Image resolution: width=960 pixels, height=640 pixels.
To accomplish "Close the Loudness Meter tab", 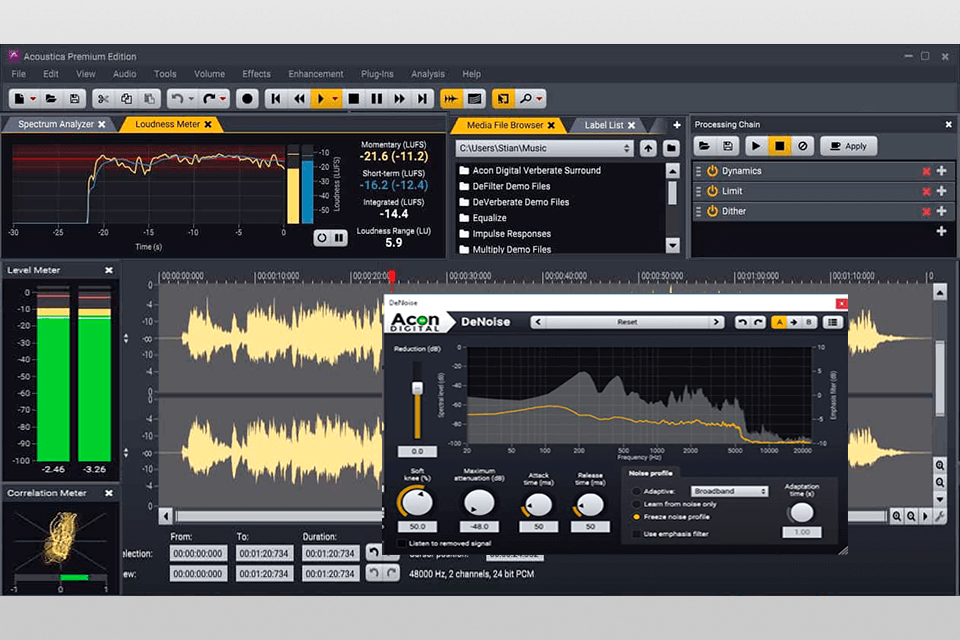I will [208, 124].
